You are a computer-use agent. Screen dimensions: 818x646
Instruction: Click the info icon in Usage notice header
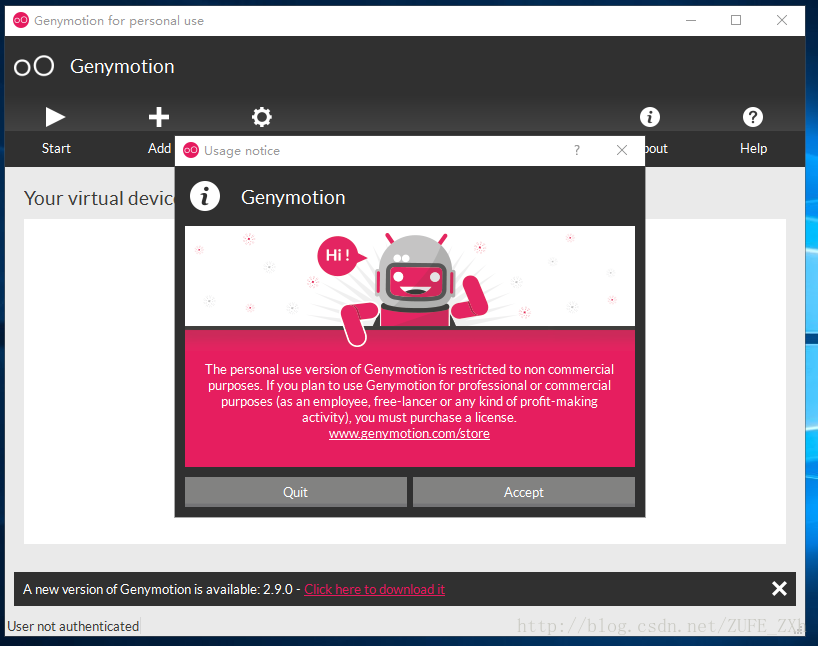[x=205, y=197]
